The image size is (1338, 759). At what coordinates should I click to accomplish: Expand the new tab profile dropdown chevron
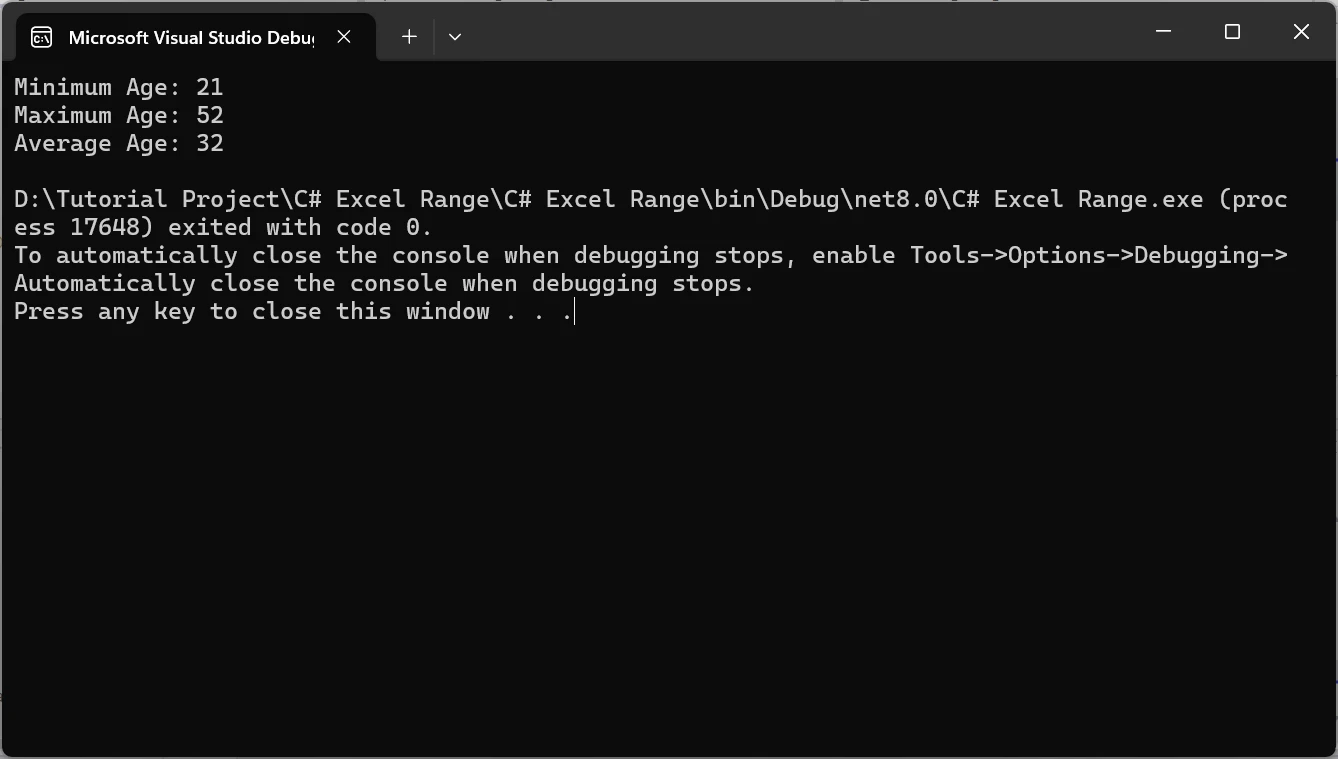pos(455,37)
